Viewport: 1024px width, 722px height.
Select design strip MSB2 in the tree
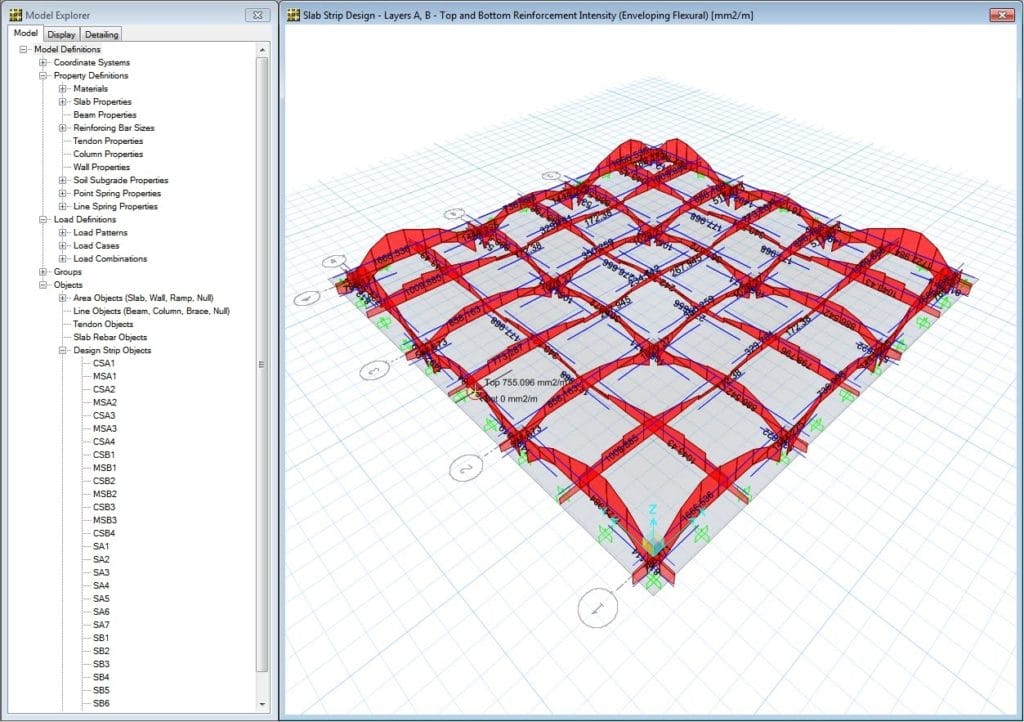point(105,494)
